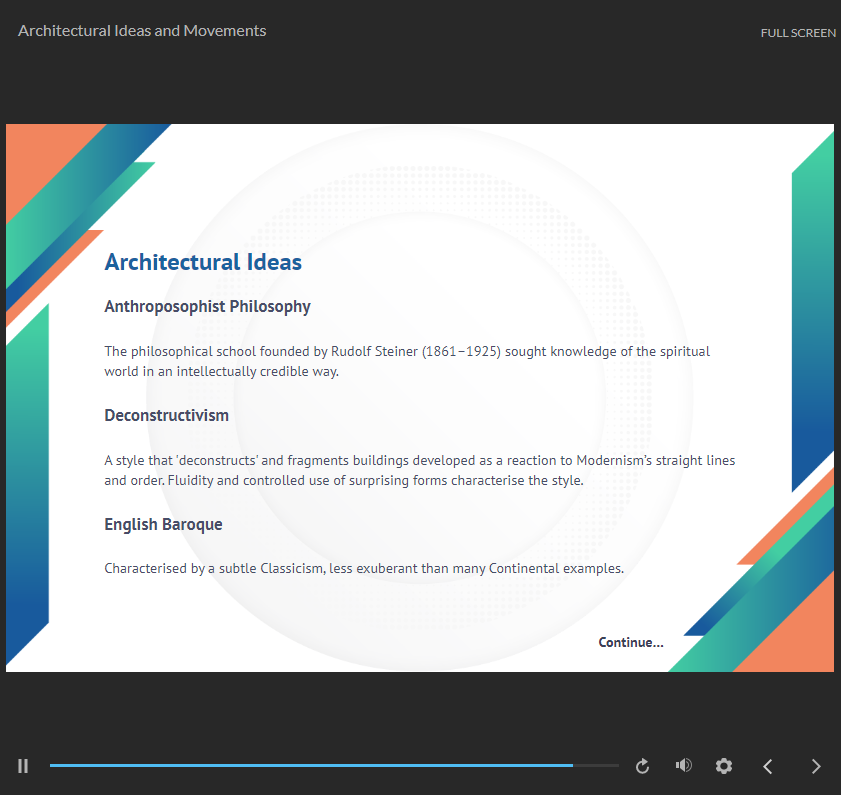Select the Deconstructivism heading
The width and height of the screenshot is (841, 795).
166,416
